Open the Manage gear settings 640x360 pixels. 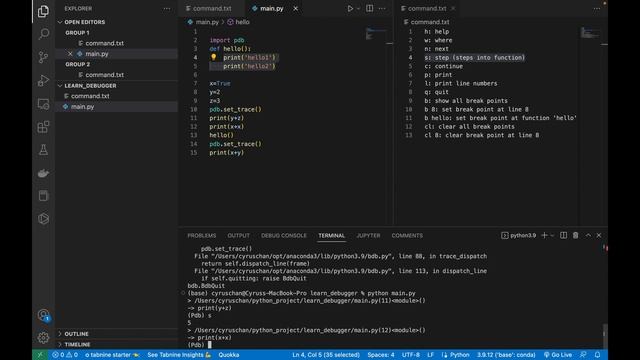[43, 338]
